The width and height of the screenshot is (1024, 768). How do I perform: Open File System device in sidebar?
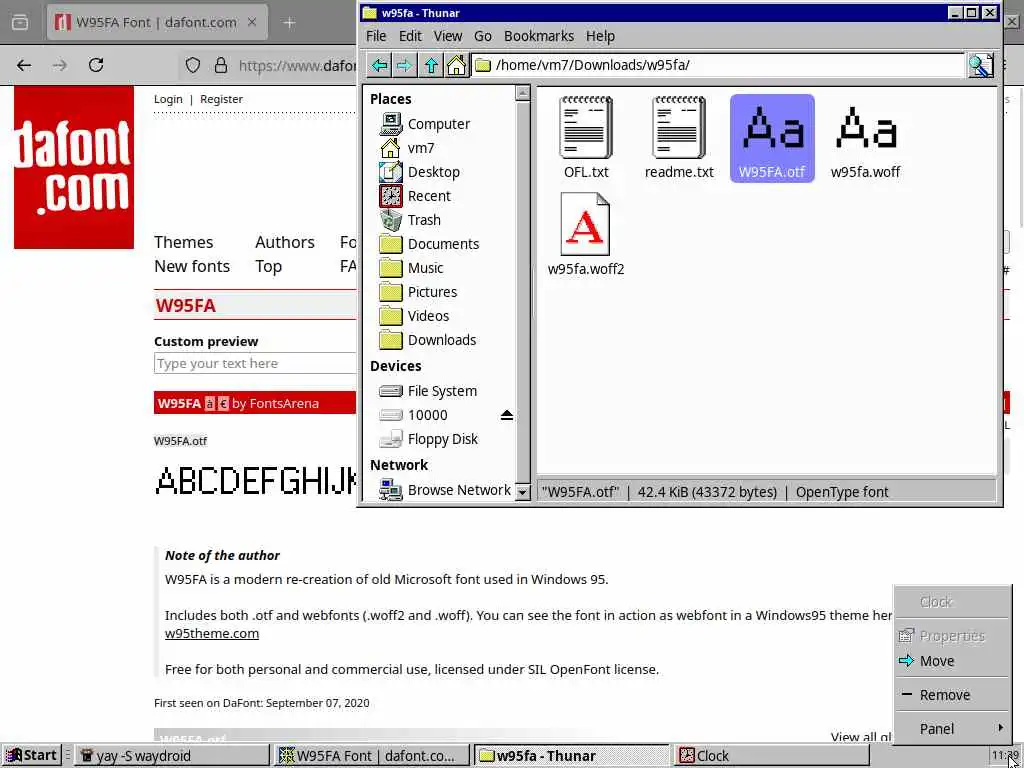(428, 391)
